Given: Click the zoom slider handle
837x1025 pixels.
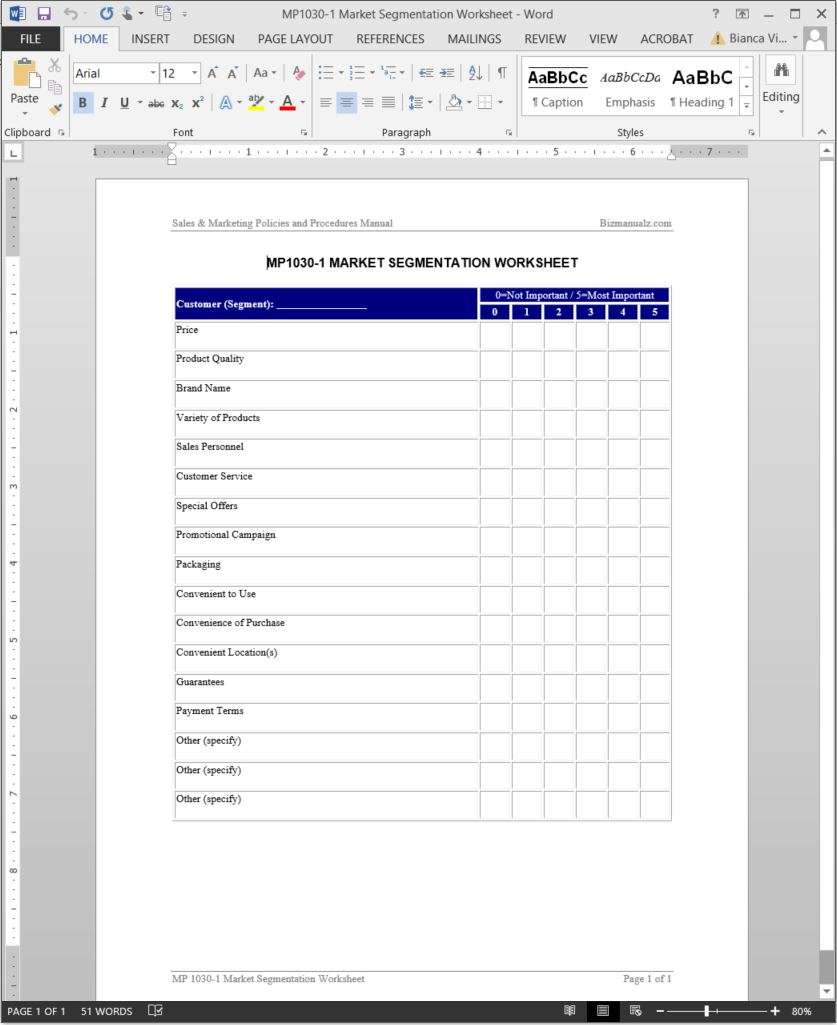Looking at the screenshot, I should click(x=707, y=1011).
